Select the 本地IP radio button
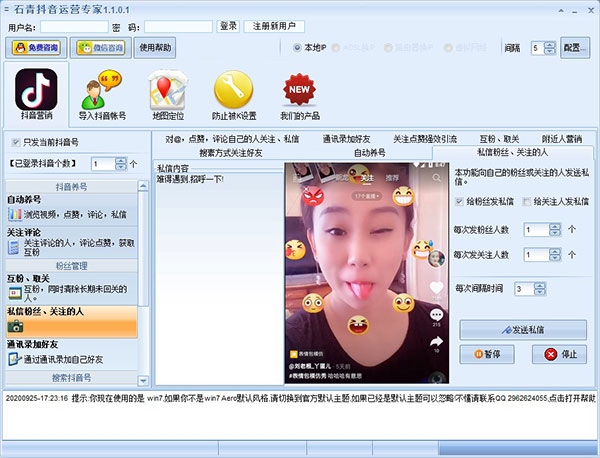Viewport: 600px width, 458px height. pos(297,47)
